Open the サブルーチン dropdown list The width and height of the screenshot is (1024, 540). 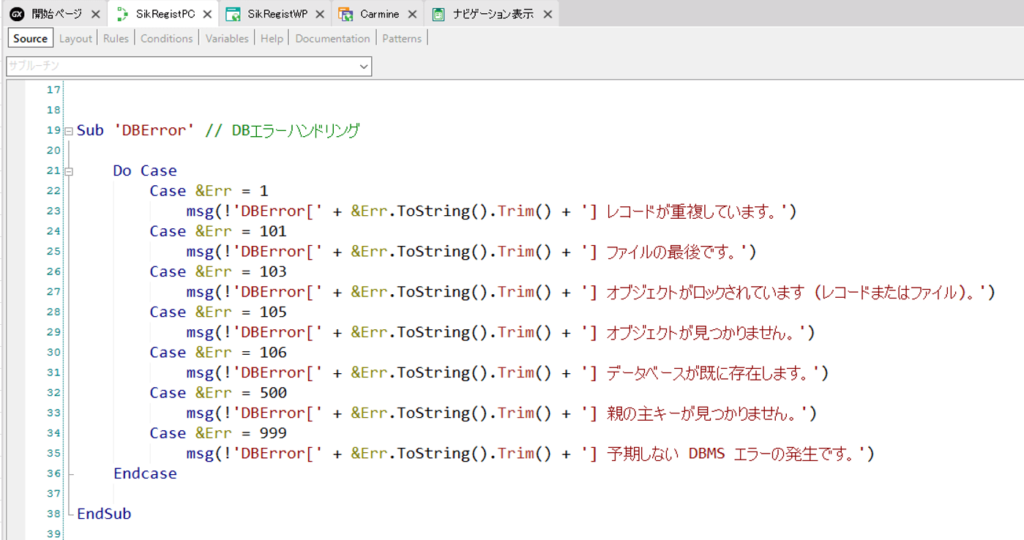(x=364, y=66)
